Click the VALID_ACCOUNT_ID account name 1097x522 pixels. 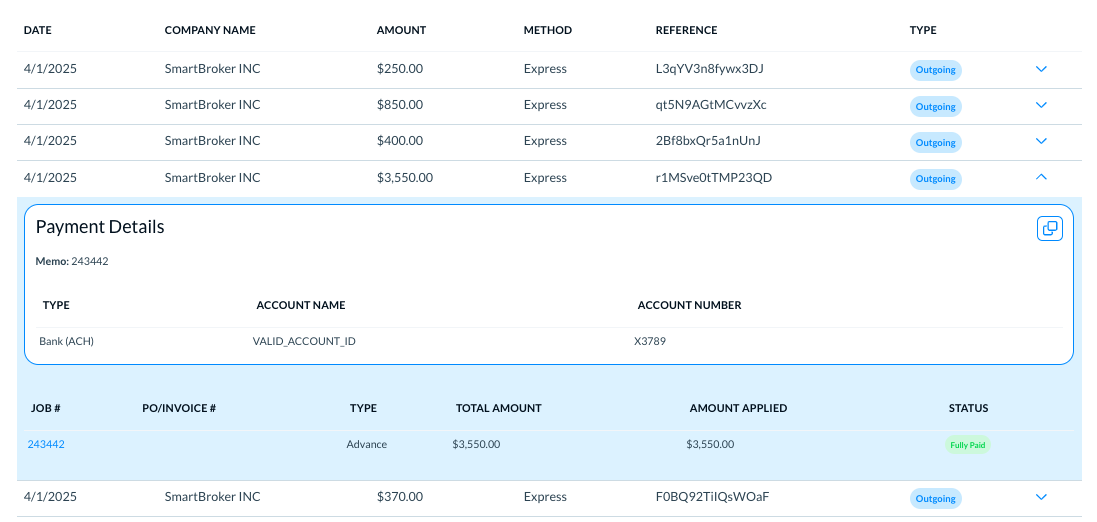tap(304, 341)
